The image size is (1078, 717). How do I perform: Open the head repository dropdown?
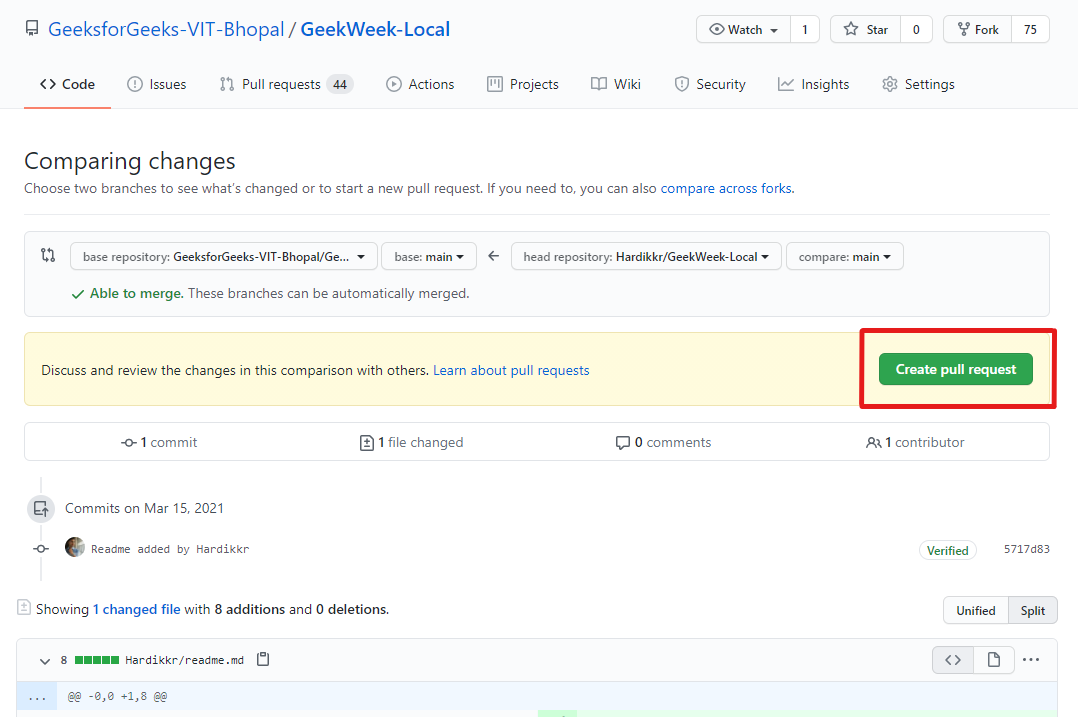point(646,256)
